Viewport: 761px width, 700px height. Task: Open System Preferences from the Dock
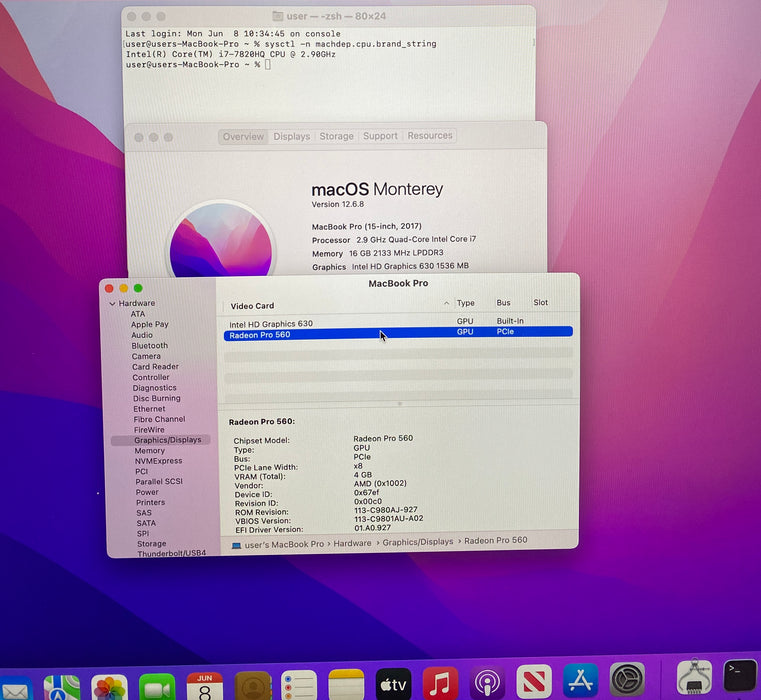pyautogui.click(x=627, y=679)
